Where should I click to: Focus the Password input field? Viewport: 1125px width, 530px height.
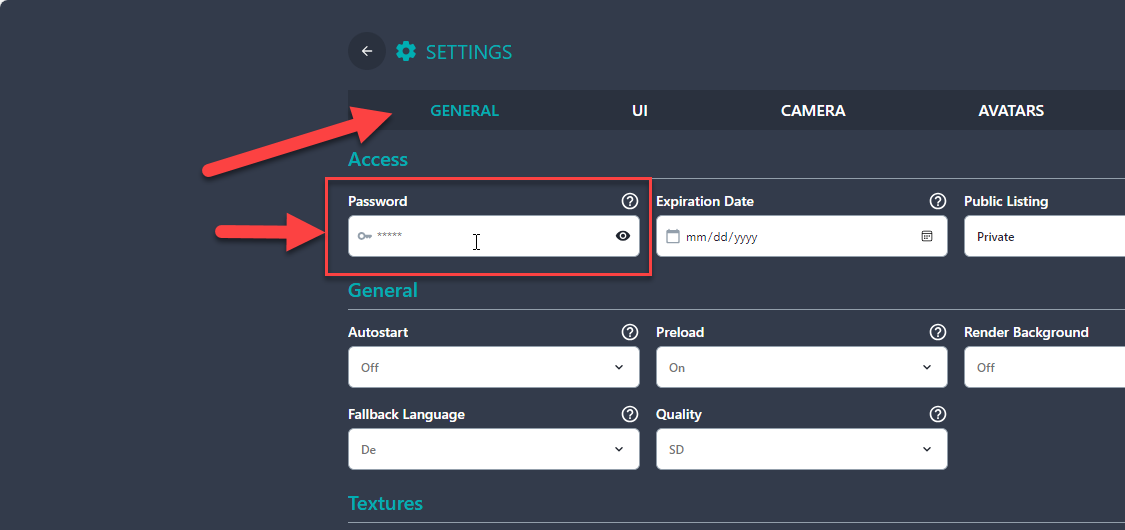coord(494,236)
